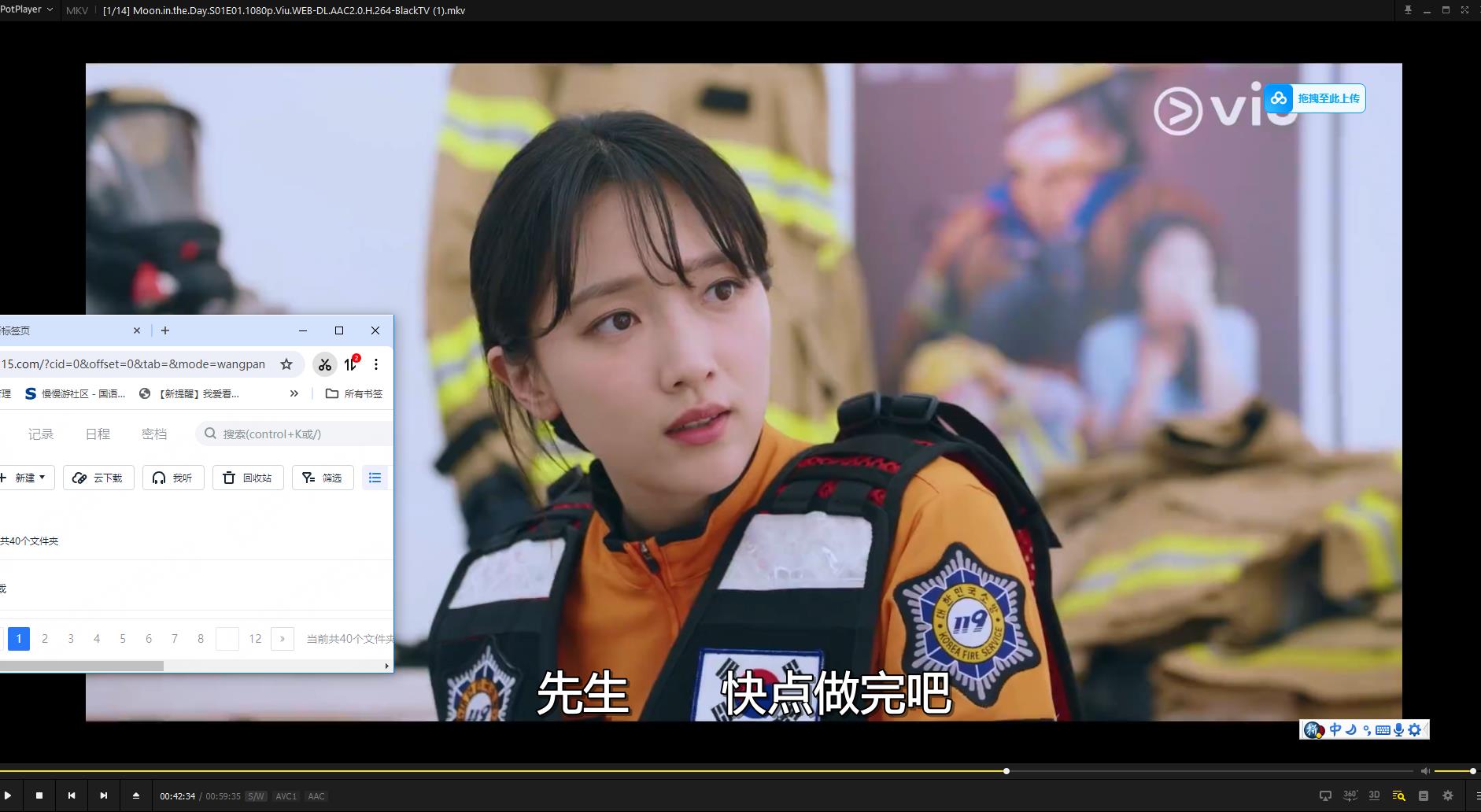This screenshot has width=1481, height=812.
Task: Open the PotPlayer menu dropdown arrow
Action: pyautogui.click(x=49, y=9)
